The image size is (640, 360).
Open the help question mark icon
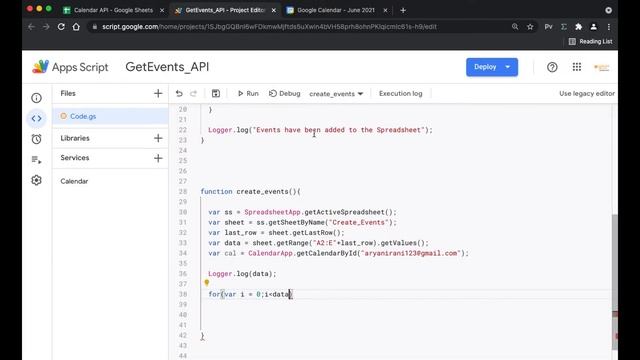coord(552,67)
